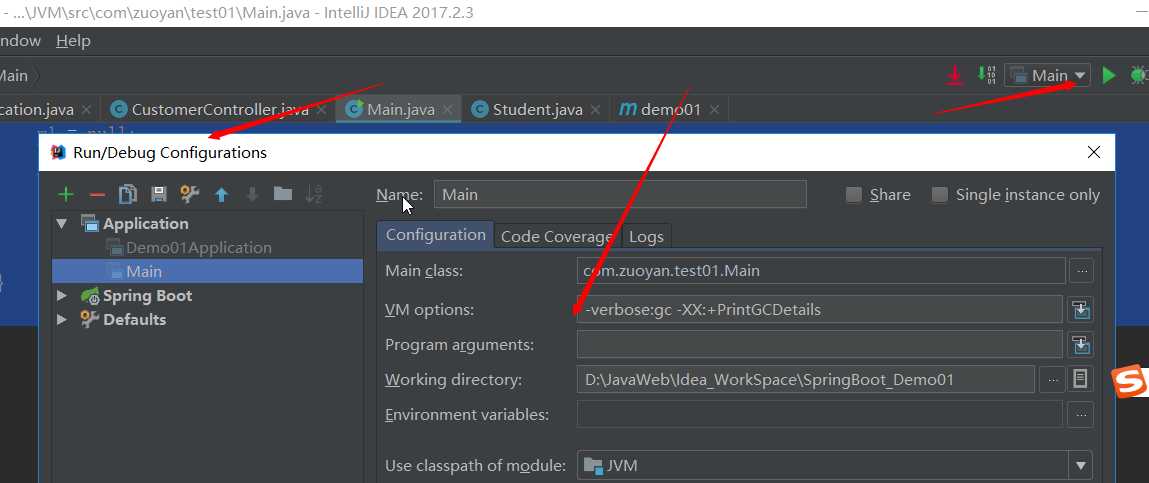Switch to the Configuration tab
1149x483 pixels.
(x=435, y=235)
